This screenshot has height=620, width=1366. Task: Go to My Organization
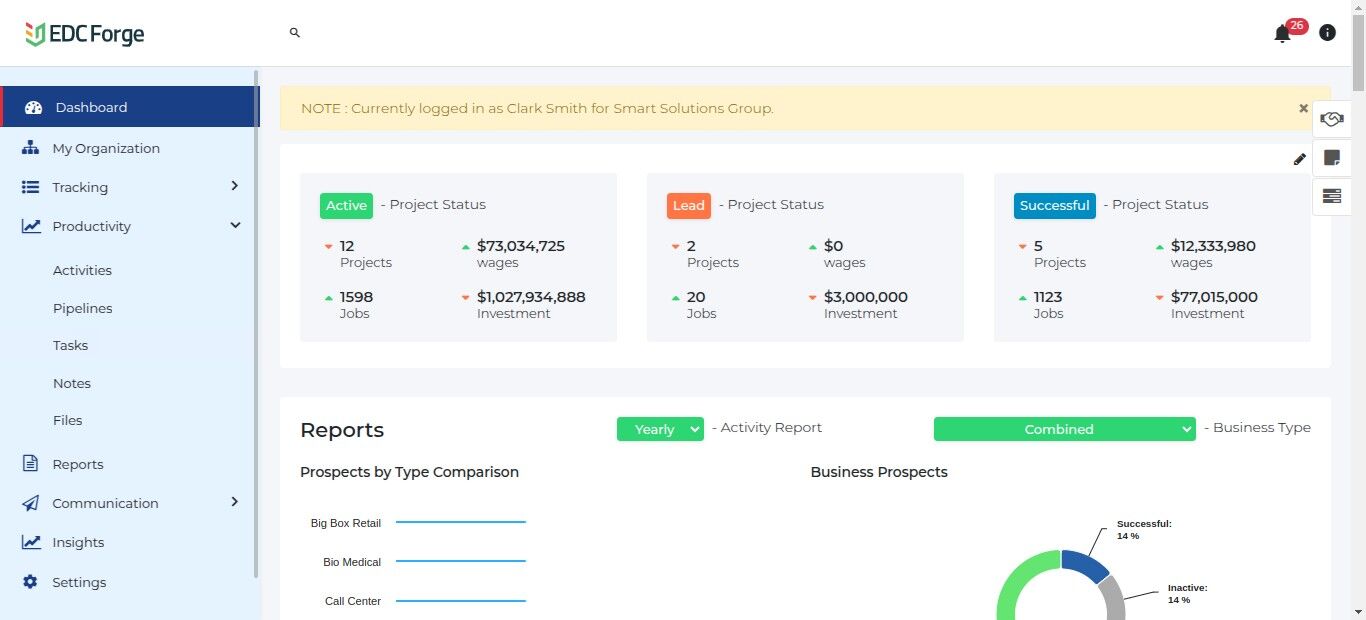(x=106, y=148)
